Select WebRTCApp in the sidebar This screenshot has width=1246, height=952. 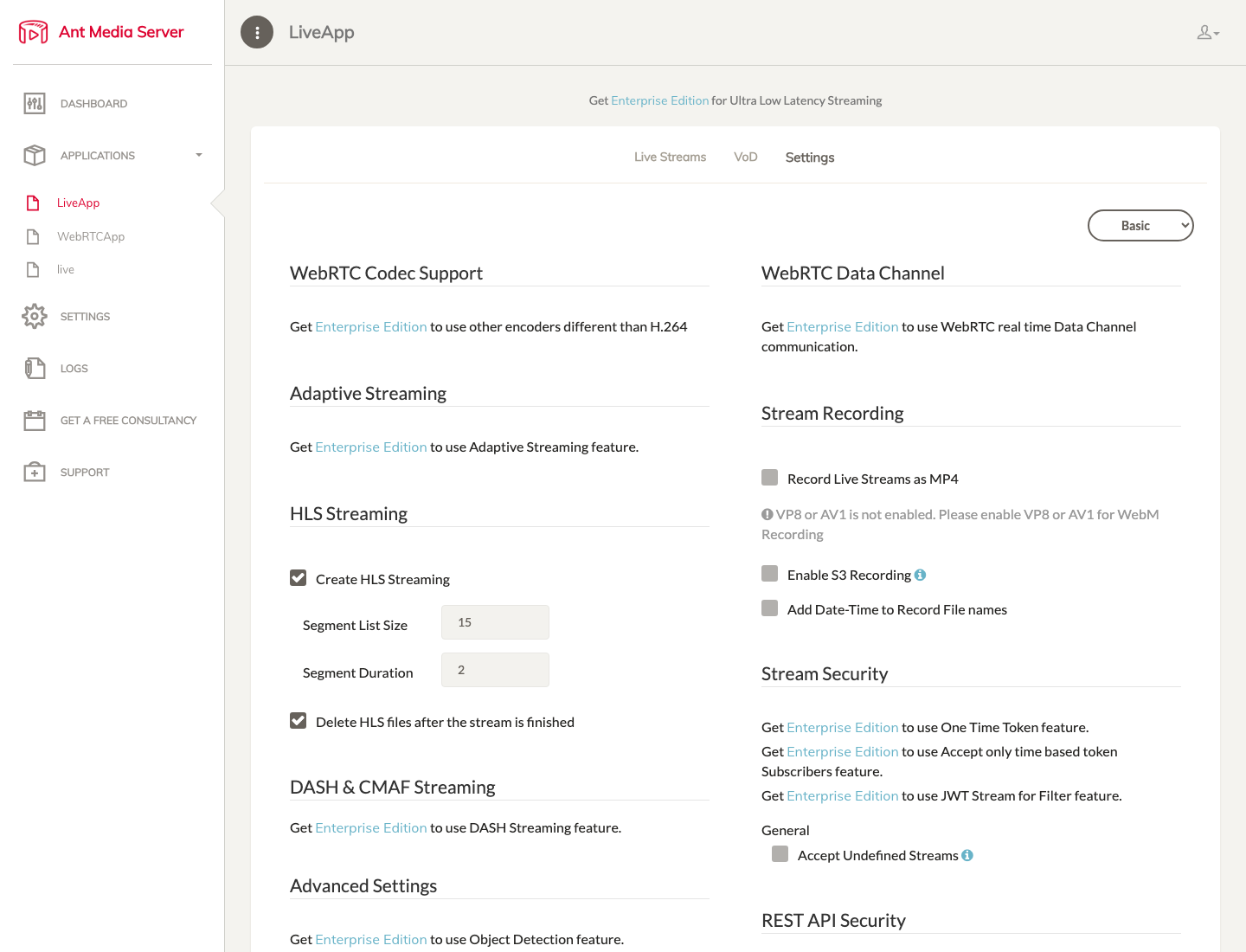click(x=91, y=236)
